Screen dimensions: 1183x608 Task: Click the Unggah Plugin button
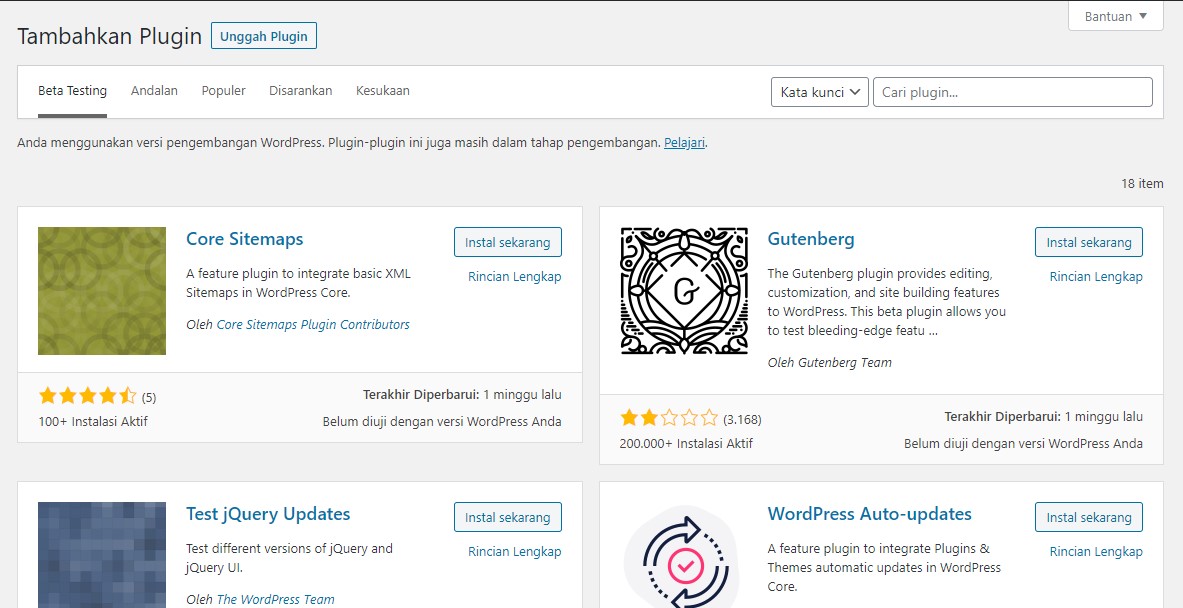[x=264, y=36]
